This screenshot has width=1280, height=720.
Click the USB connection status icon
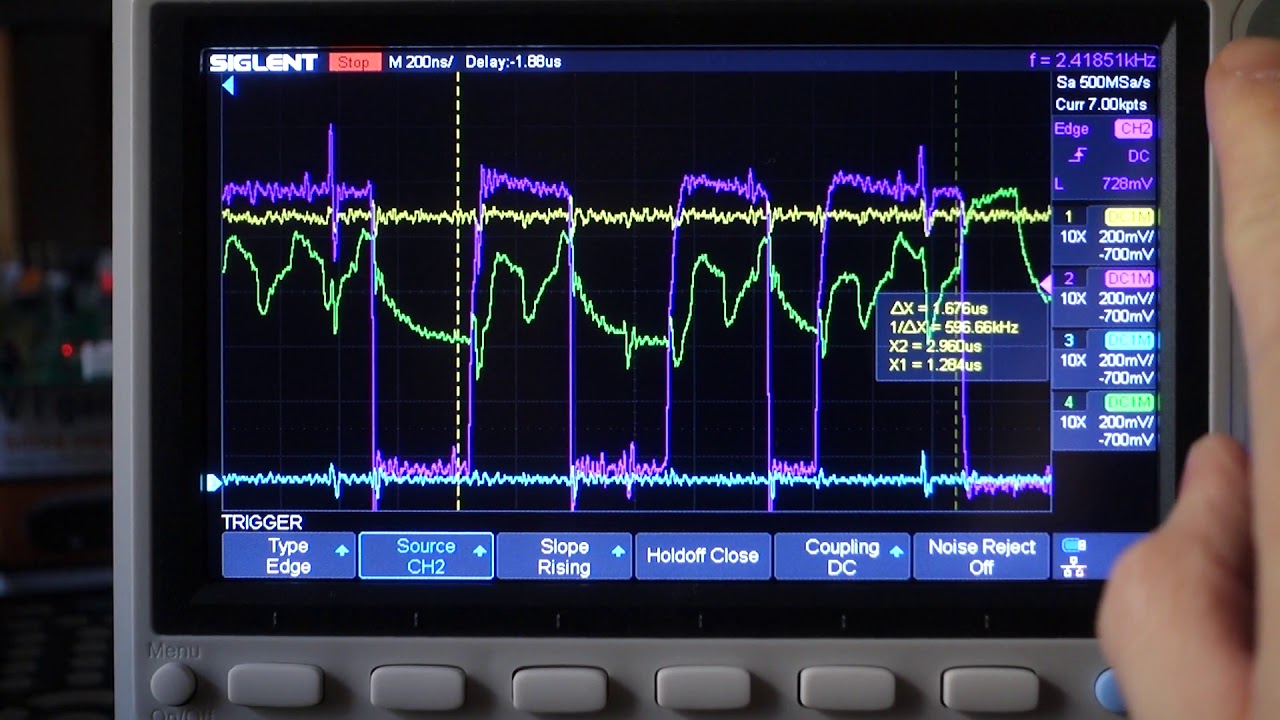click(x=1074, y=546)
